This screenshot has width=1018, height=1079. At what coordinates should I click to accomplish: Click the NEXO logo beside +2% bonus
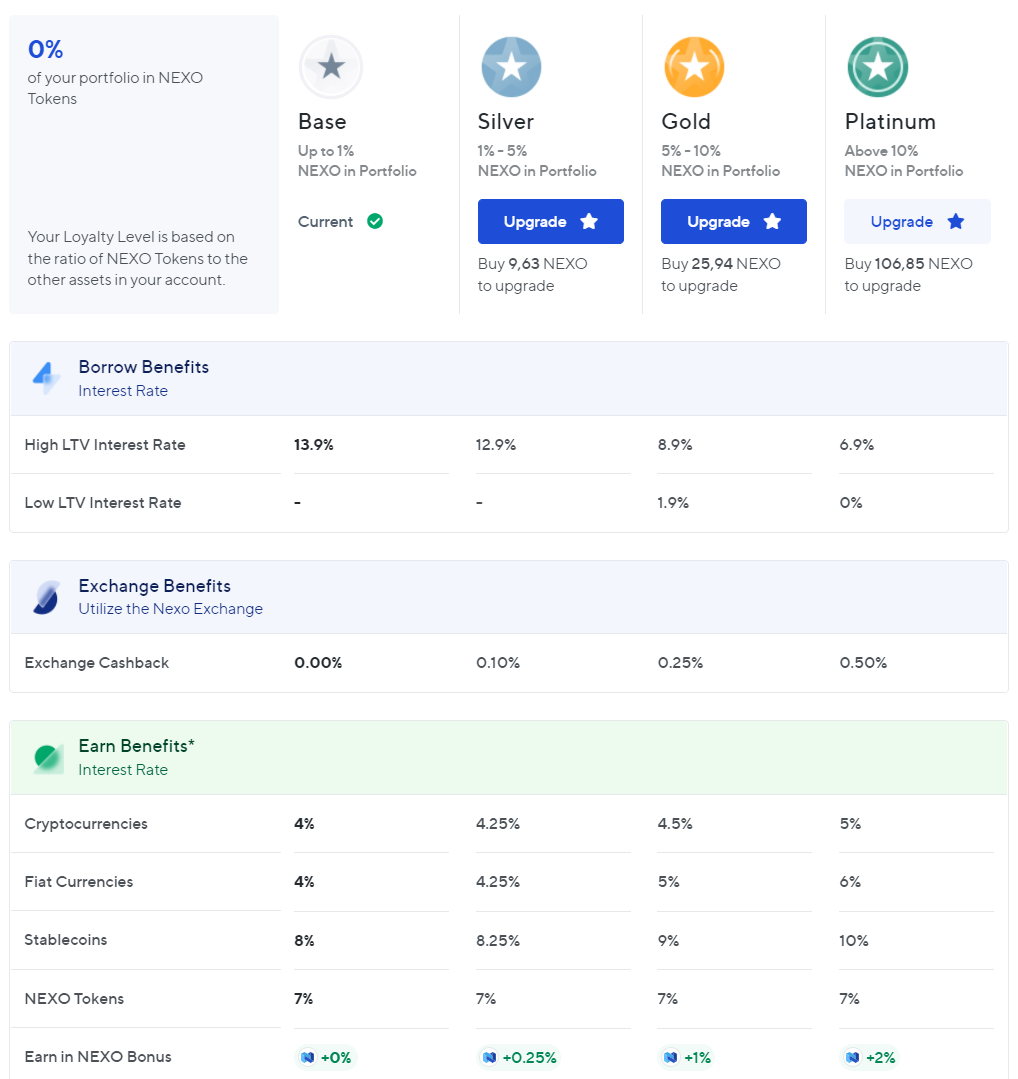click(852, 1057)
